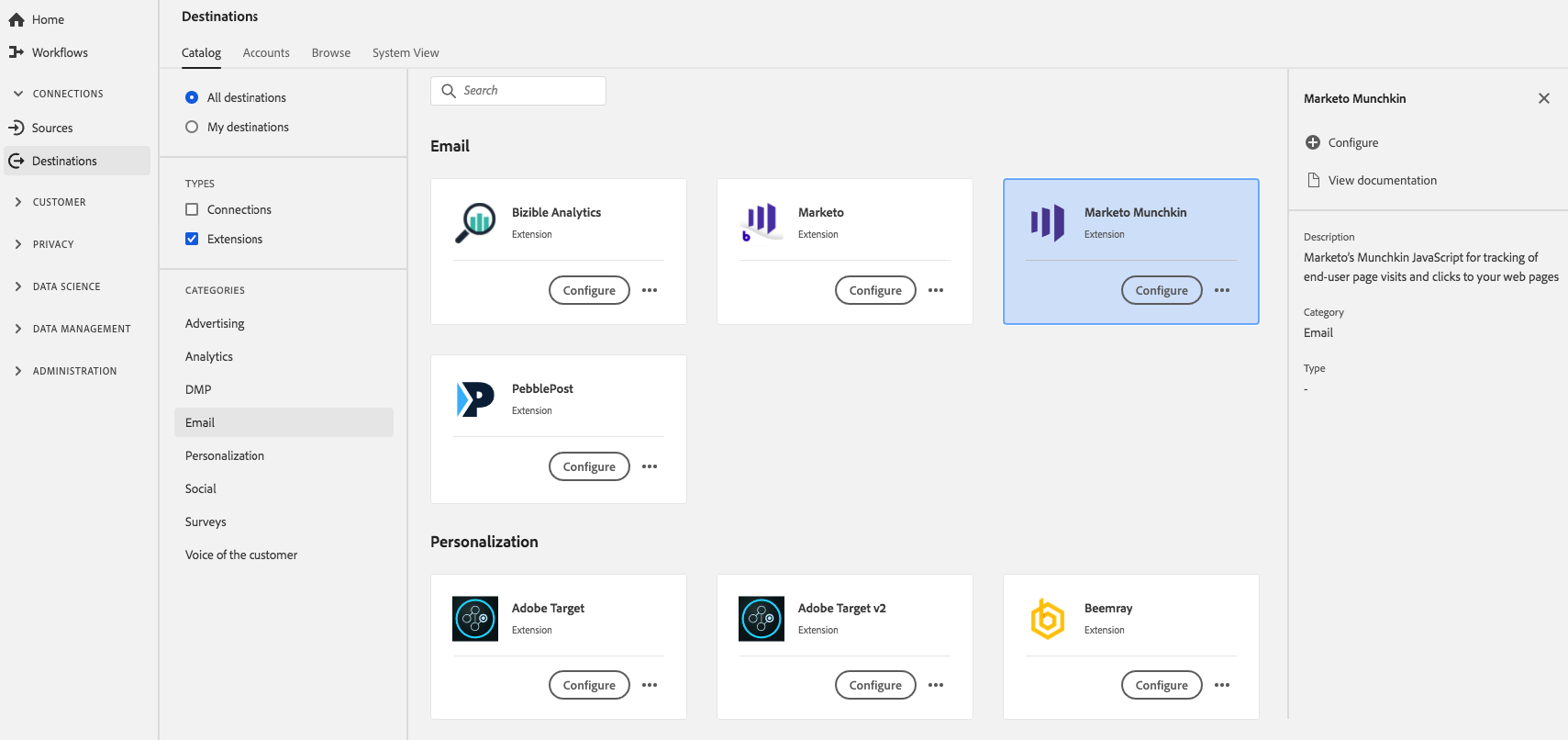The width and height of the screenshot is (1568, 740).
Task: Configure the Marketo Munchkin card
Action: 1162,290
